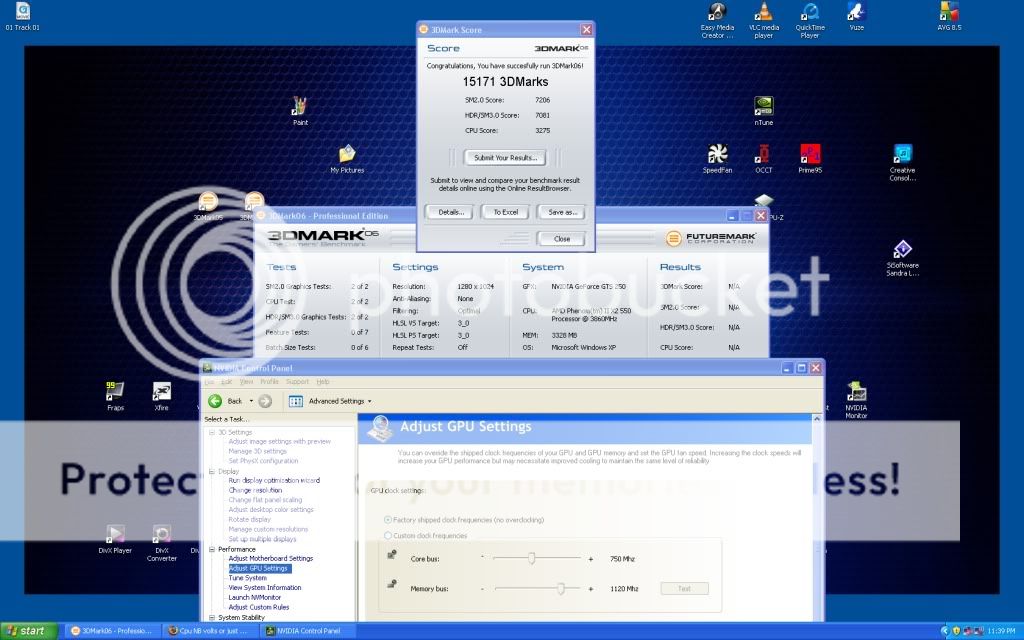Open the Advanced Settings dropdown arrow

point(370,401)
